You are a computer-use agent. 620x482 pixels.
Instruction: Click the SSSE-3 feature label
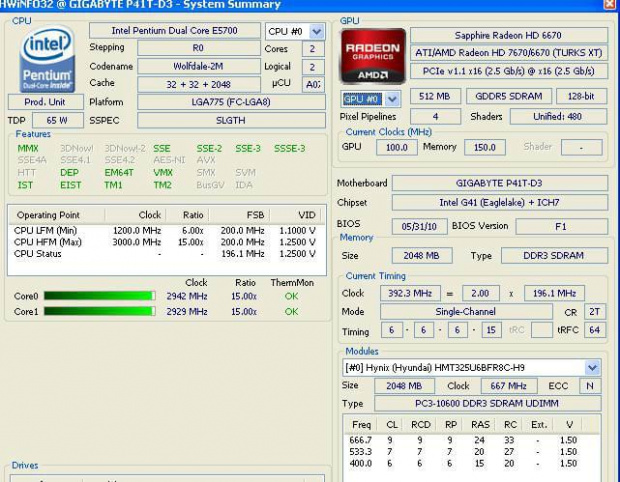pyautogui.click(x=289, y=149)
